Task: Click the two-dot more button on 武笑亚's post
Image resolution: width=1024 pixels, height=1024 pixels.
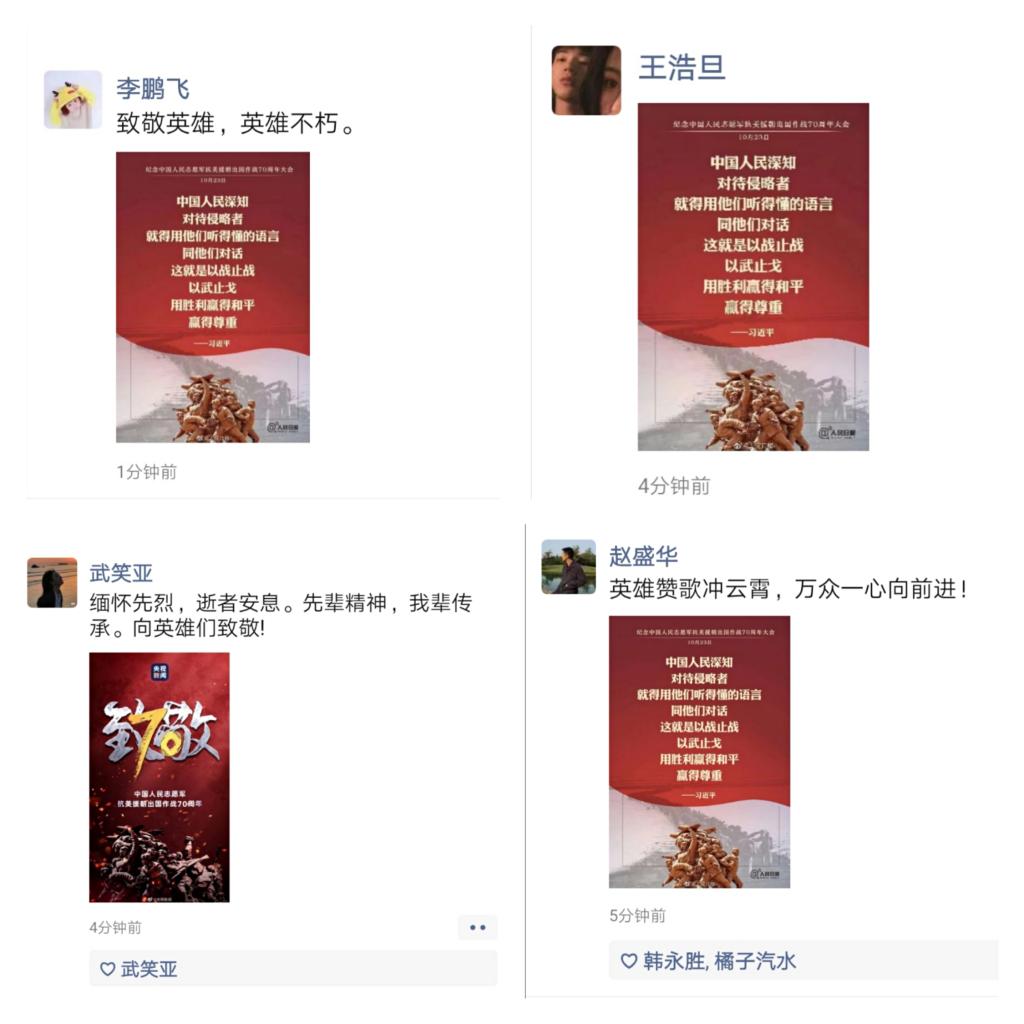Action: pos(477,927)
